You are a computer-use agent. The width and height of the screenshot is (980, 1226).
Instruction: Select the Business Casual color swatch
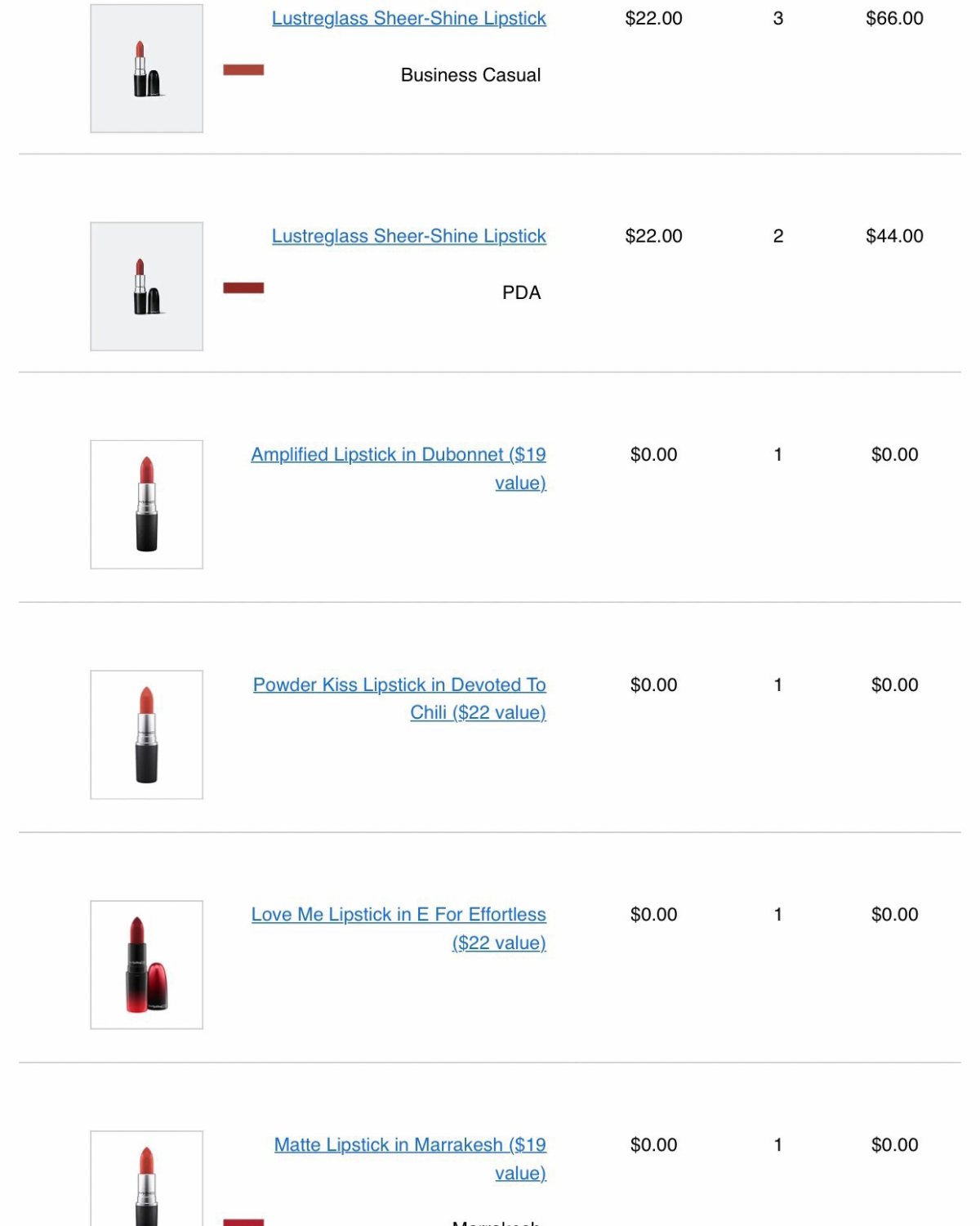[x=243, y=69]
